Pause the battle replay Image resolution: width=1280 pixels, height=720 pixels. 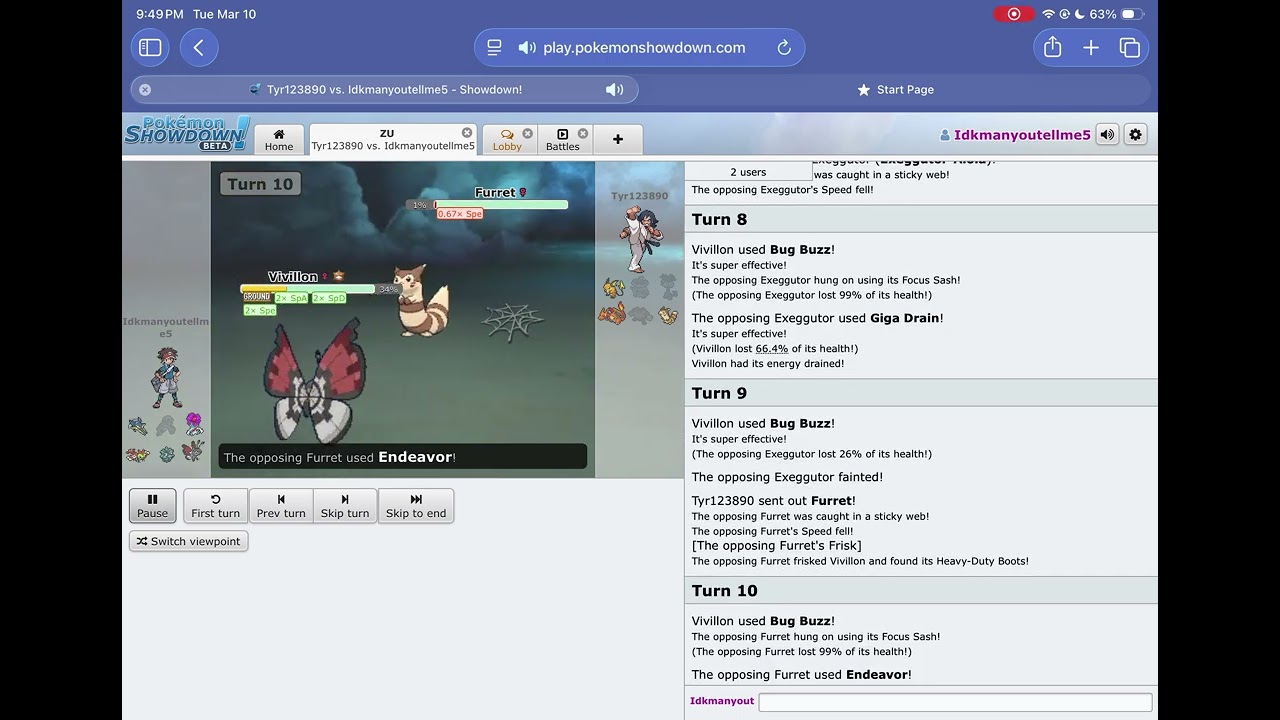[152, 505]
